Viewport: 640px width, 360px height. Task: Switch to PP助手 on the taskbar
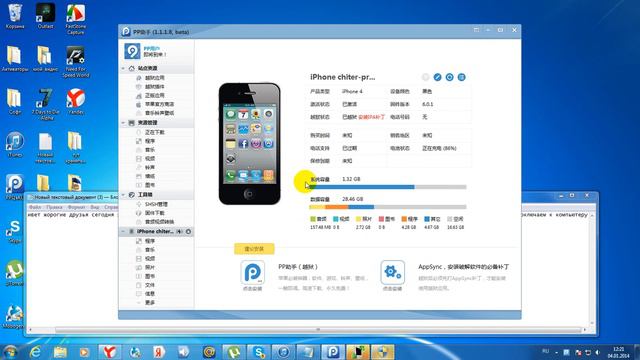[x=333, y=352]
